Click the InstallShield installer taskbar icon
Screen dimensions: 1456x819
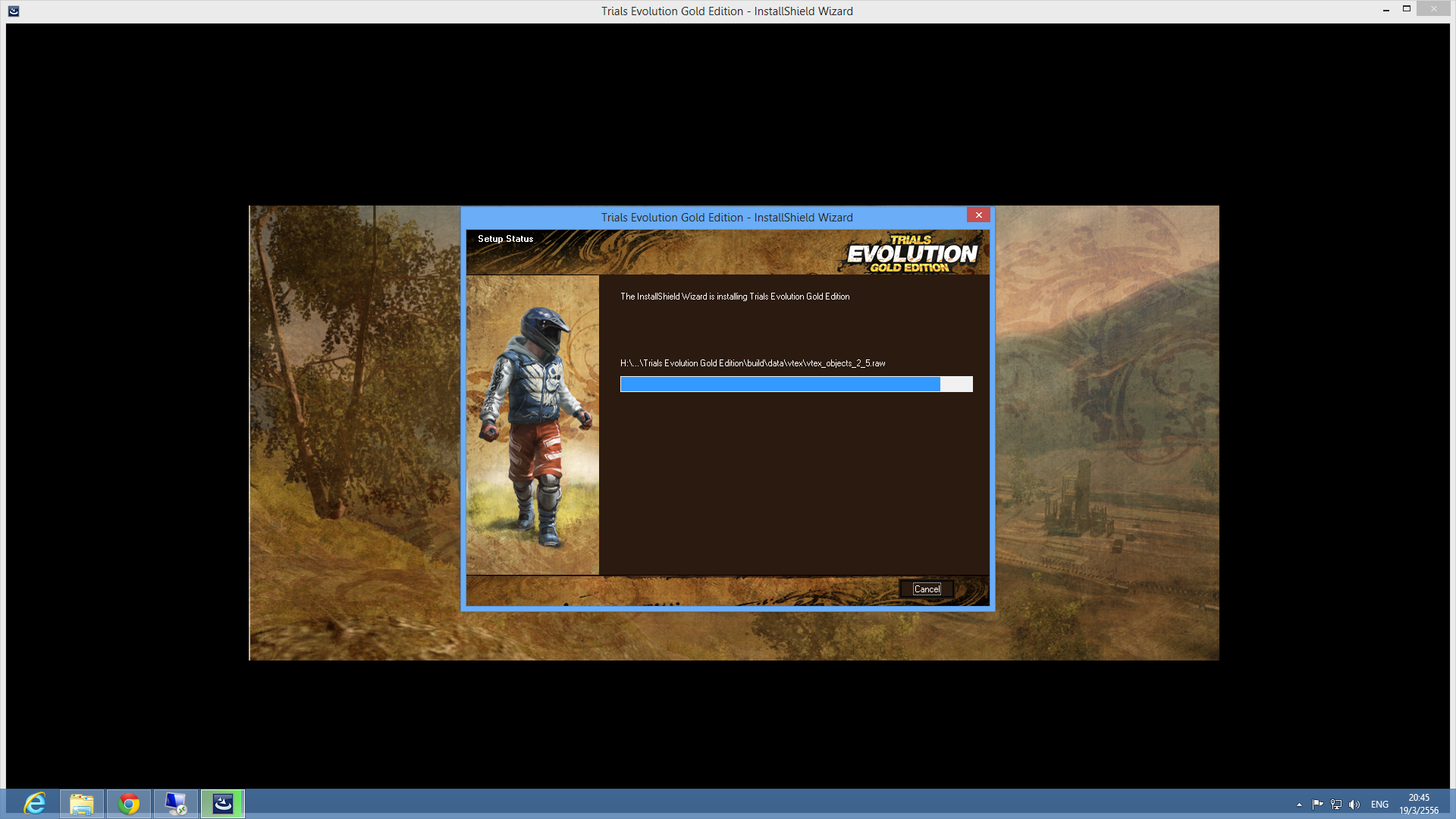click(223, 804)
